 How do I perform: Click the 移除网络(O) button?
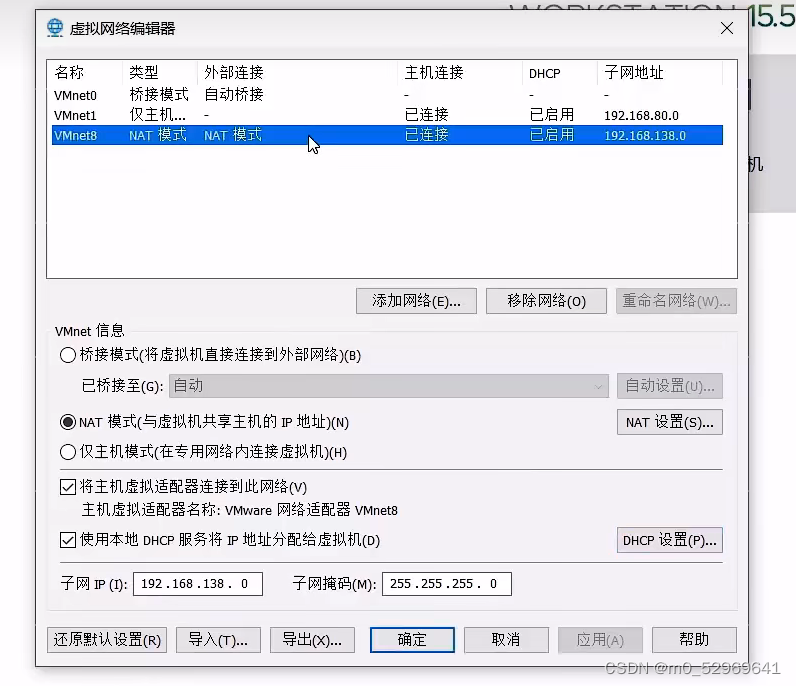(546, 301)
